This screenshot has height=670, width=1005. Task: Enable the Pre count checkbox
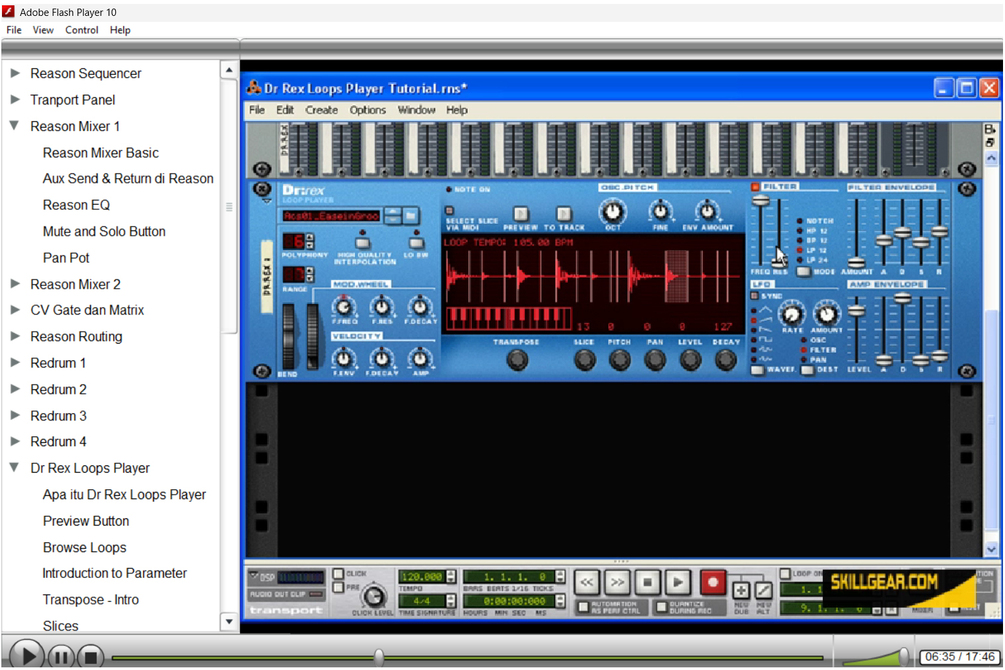tap(338, 587)
